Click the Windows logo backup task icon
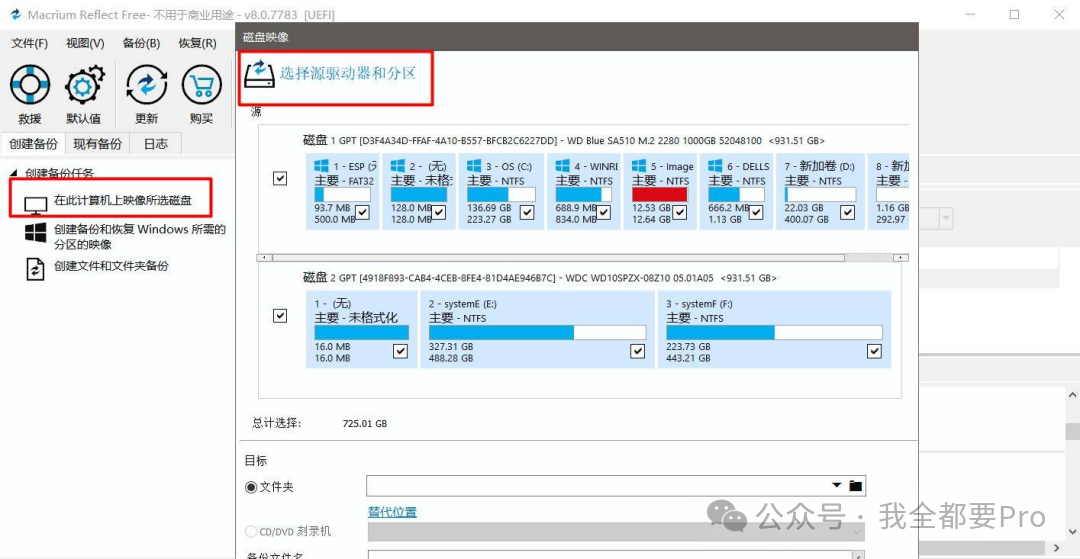 click(36, 235)
